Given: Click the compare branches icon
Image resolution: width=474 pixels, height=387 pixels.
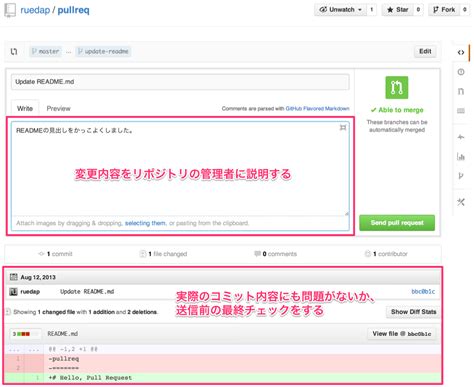Looking at the screenshot, I should (14, 51).
